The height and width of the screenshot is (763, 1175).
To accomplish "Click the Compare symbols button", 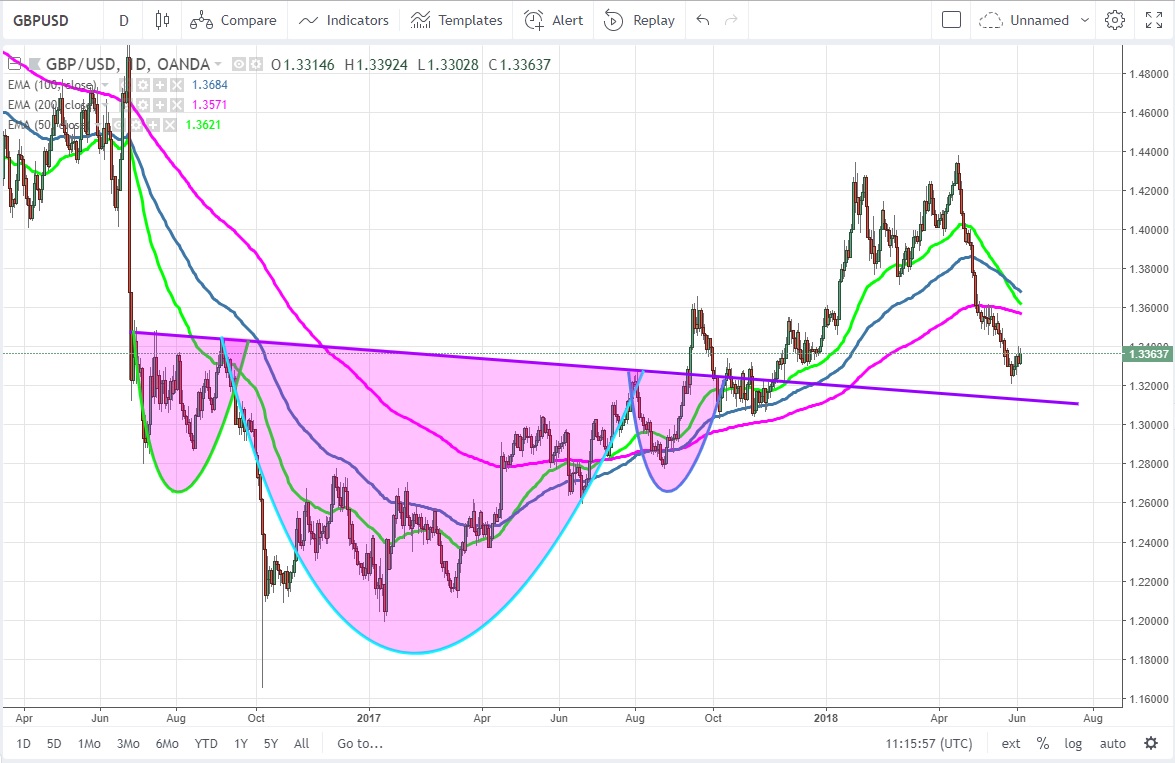I will coord(234,20).
